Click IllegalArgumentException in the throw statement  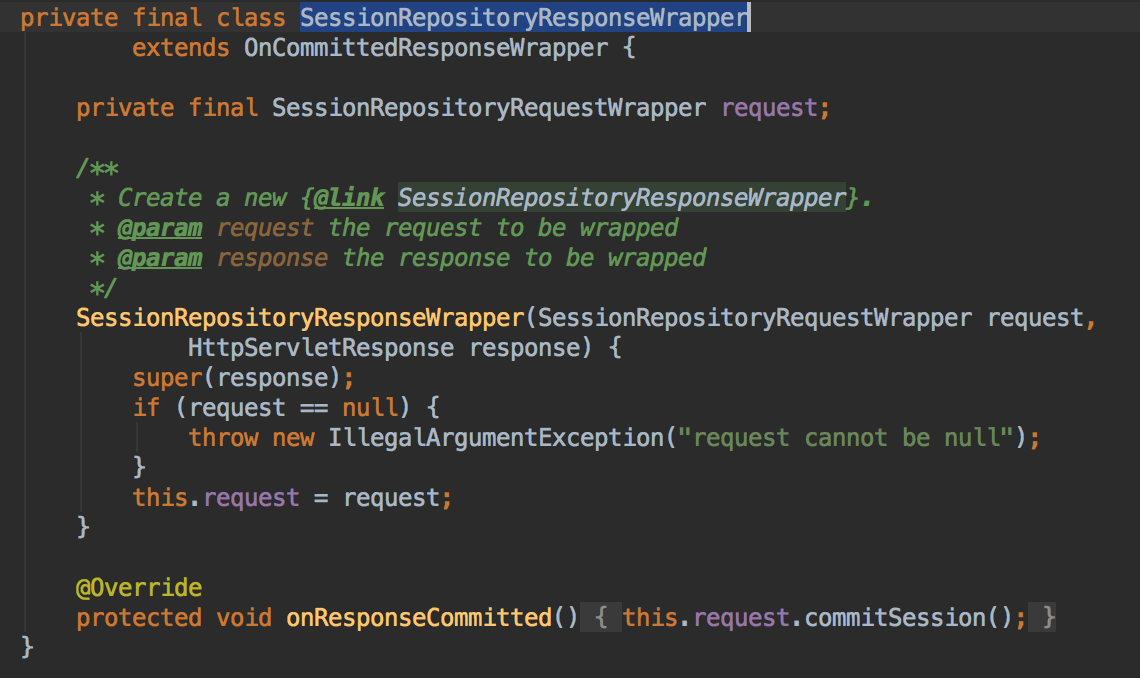tap(496, 437)
